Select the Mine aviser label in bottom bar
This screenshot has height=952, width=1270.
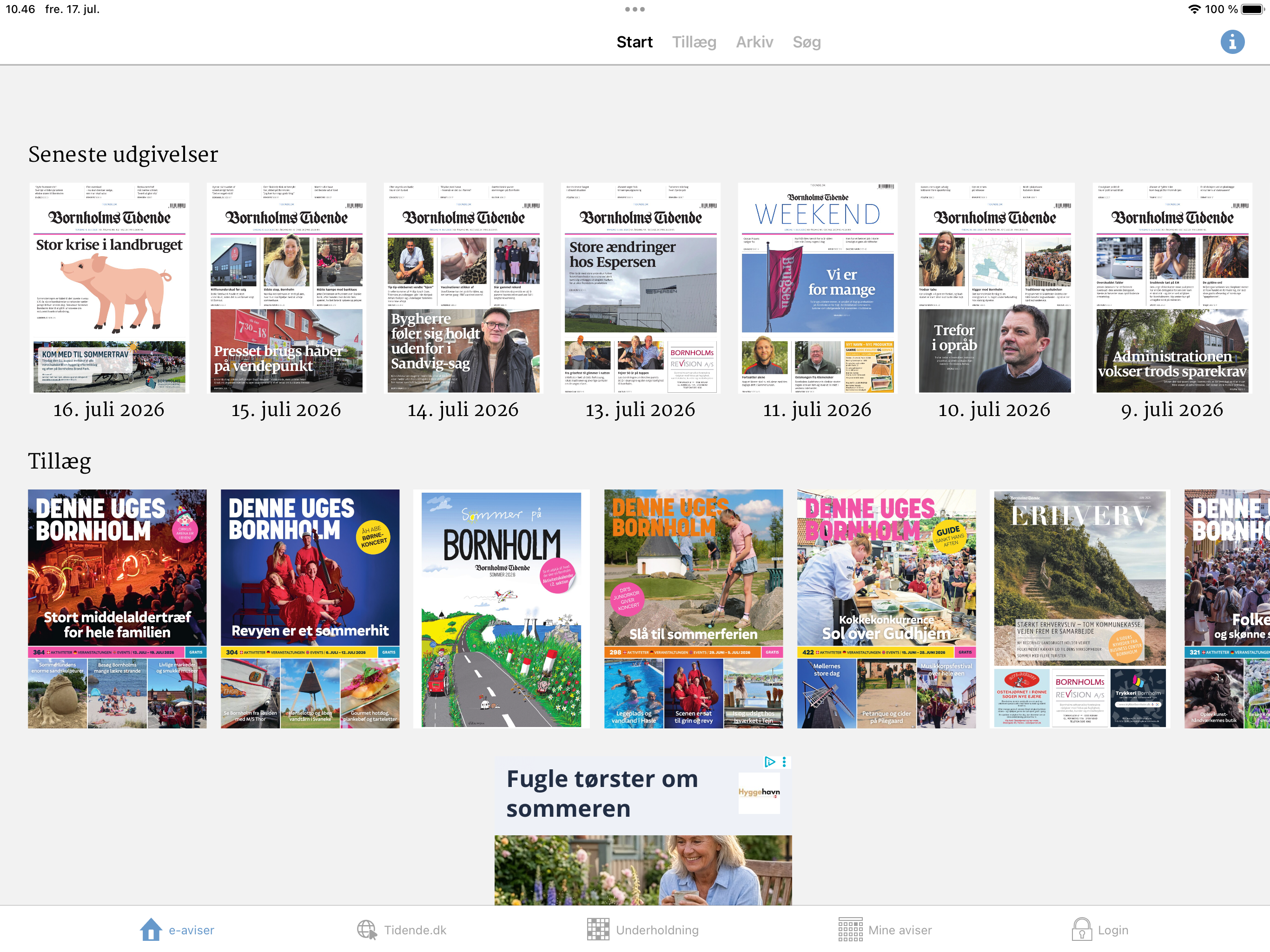click(x=900, y=930)
